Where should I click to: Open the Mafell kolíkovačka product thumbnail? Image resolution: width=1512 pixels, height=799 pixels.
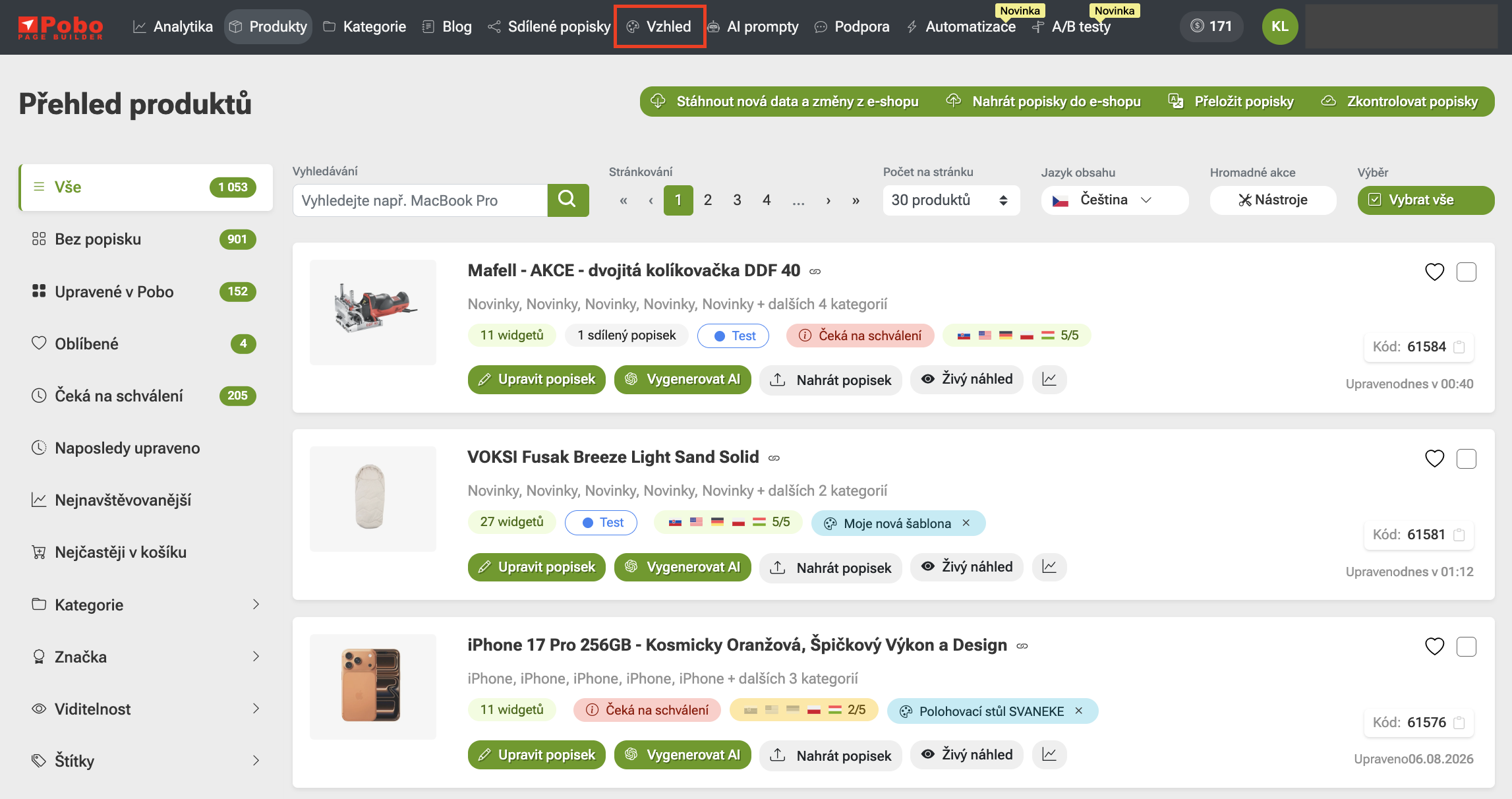pyautogui.click(x=373, y=312)
